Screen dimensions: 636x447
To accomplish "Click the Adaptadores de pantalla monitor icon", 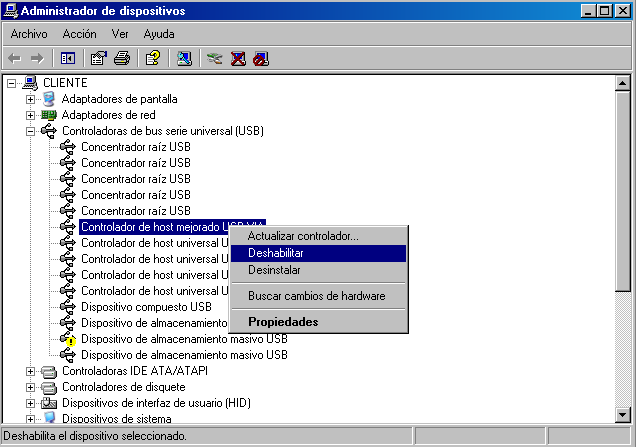I will 49,99.
